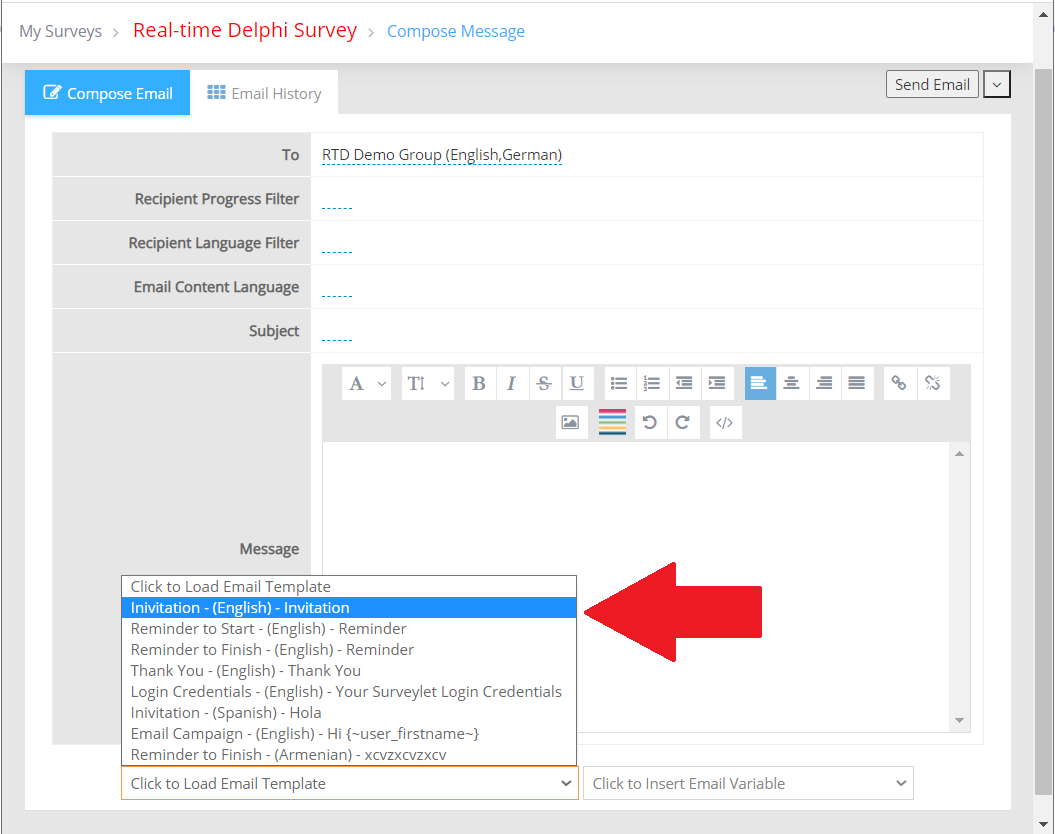The image size is (1055, 834).
Task: Insert a numbered ordered list
Action: click(x=652, y=384)
